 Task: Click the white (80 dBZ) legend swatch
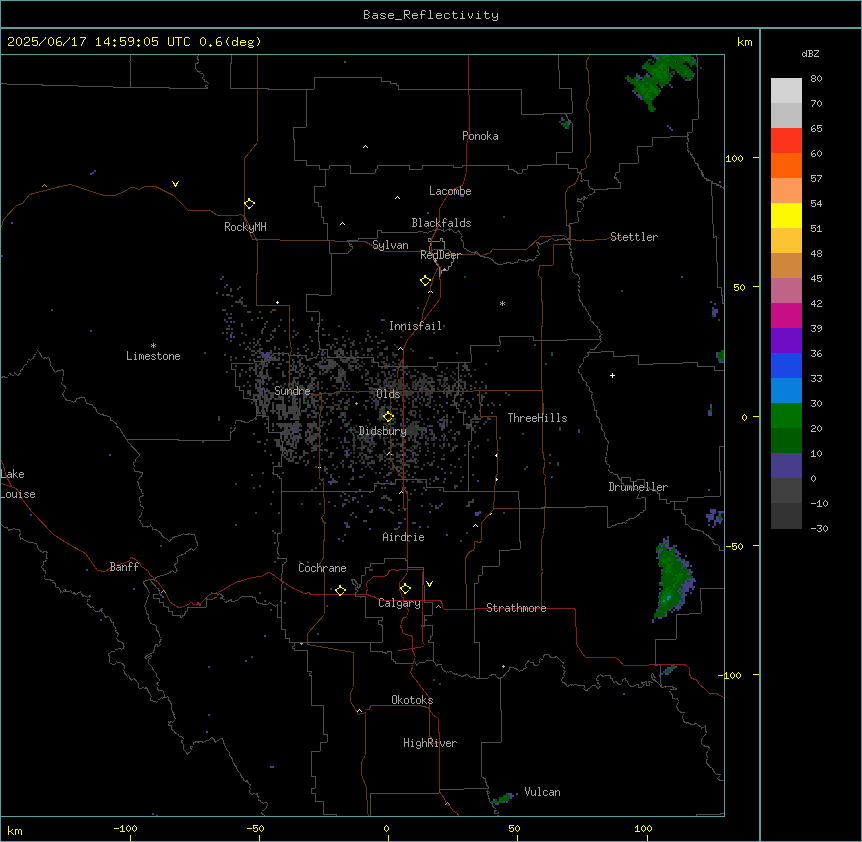[786, 90]
